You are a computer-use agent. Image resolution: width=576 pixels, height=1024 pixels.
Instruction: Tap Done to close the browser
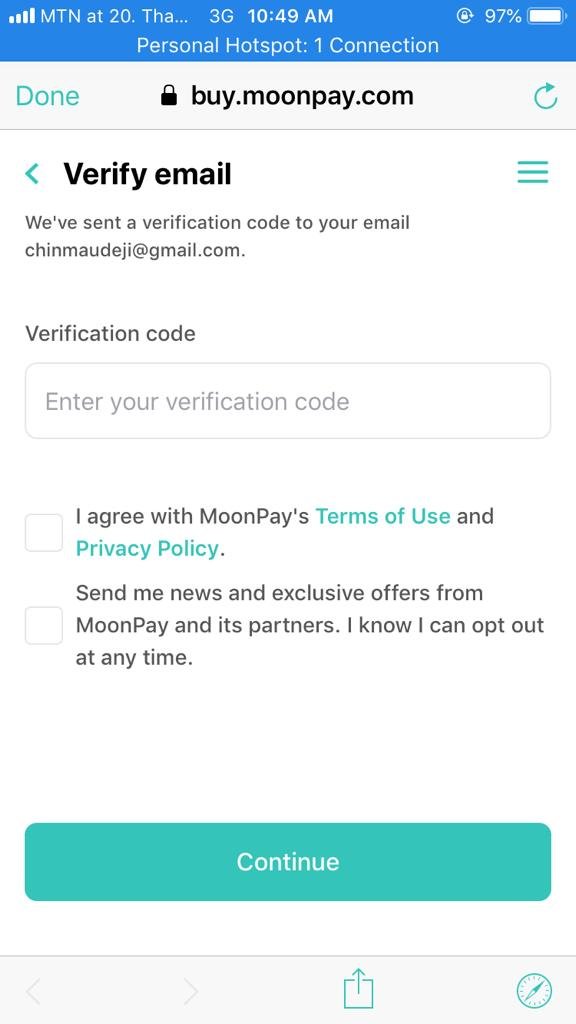click(x=48, y=96)
